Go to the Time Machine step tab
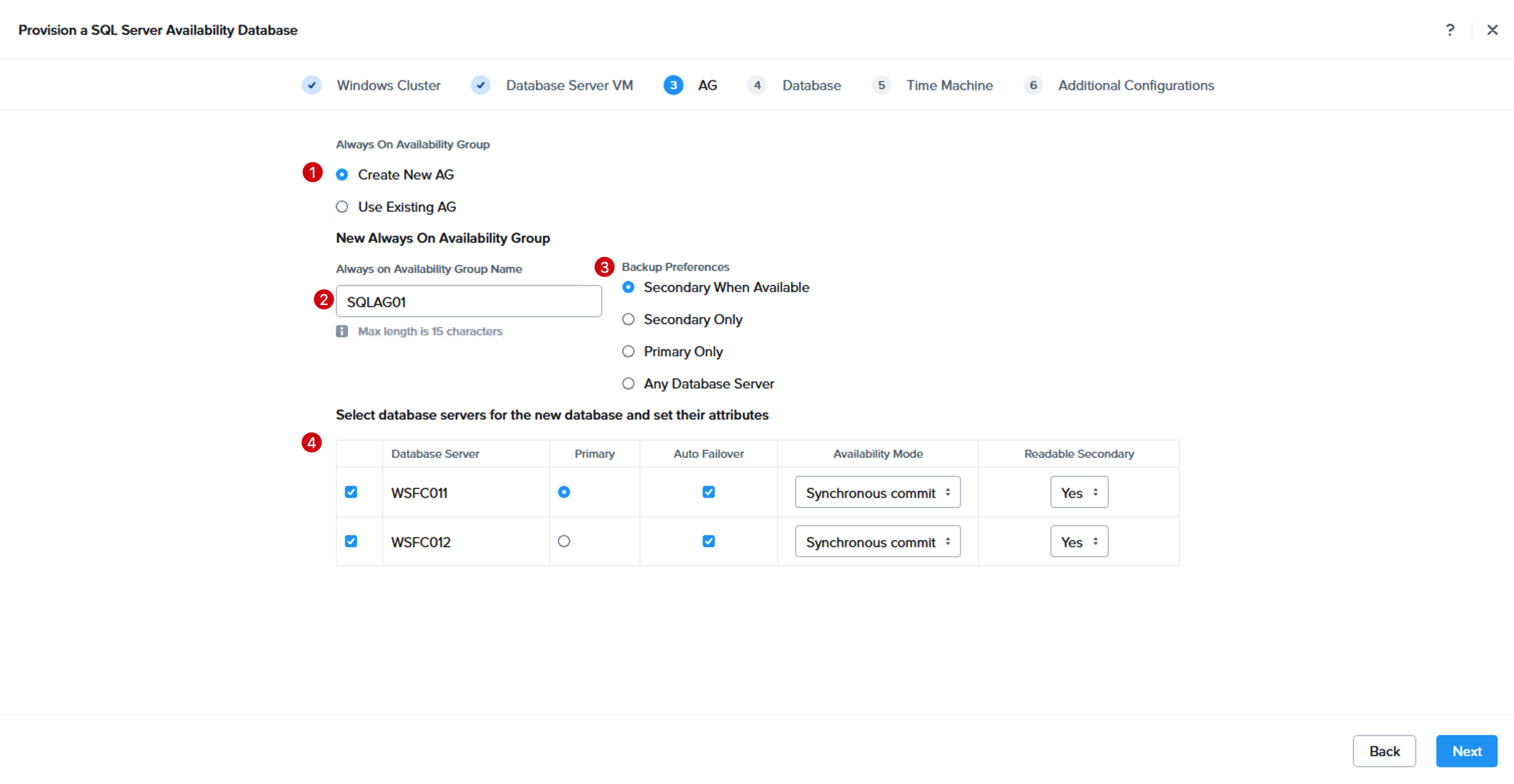The width and height of the screenshot is (1514, 784). tap(949, 85)
